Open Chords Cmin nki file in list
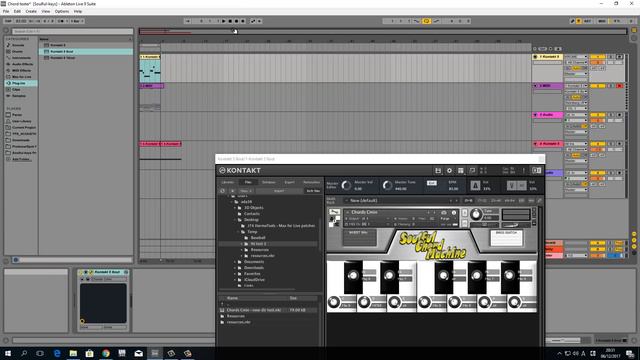 [268, 310]
